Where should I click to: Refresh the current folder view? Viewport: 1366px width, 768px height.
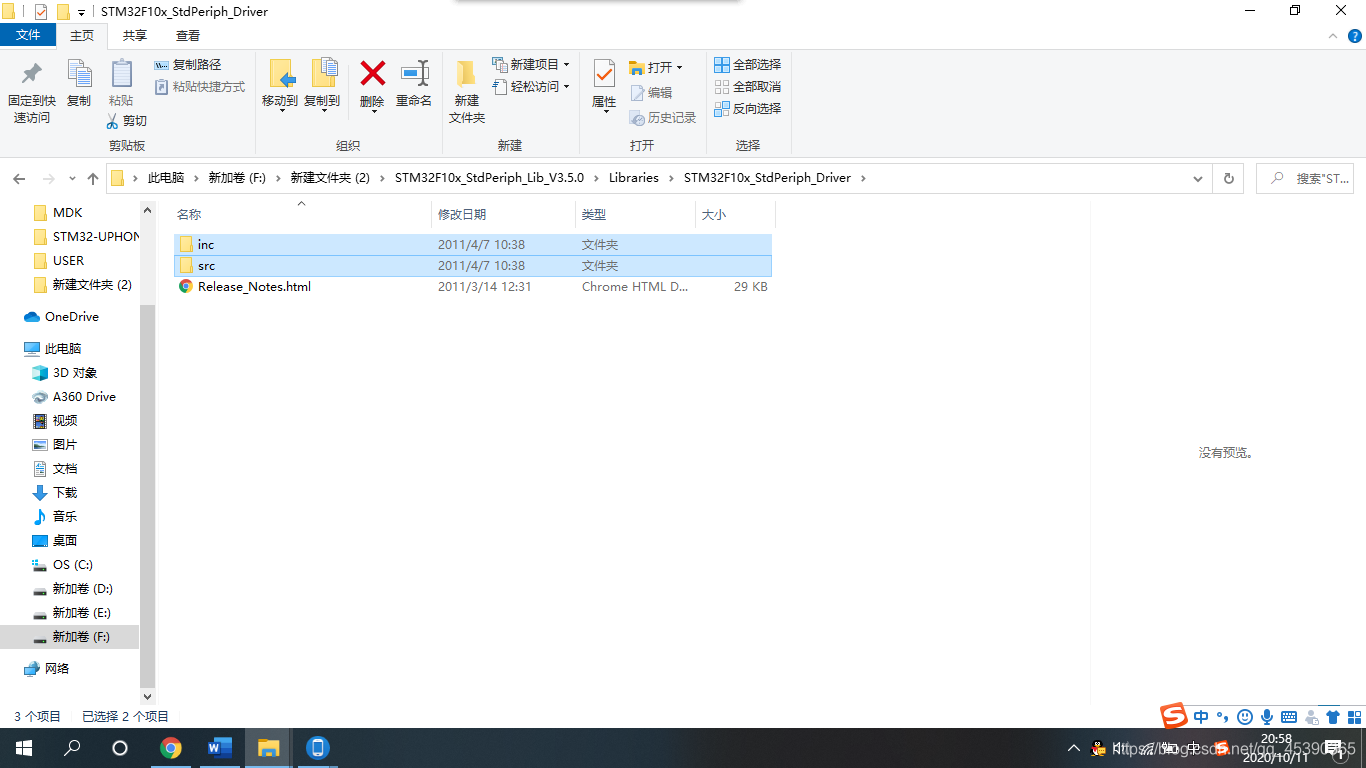1229,179
